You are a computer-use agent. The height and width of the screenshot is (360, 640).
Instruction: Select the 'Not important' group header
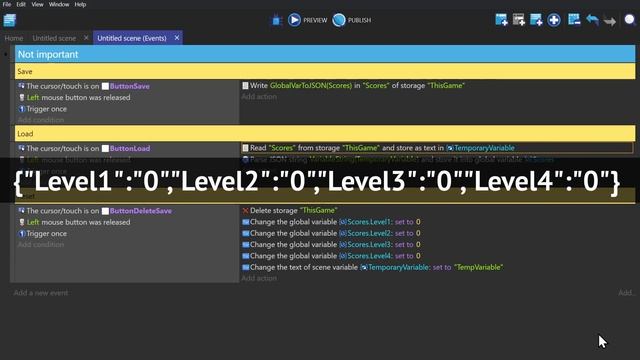[325, 54]
